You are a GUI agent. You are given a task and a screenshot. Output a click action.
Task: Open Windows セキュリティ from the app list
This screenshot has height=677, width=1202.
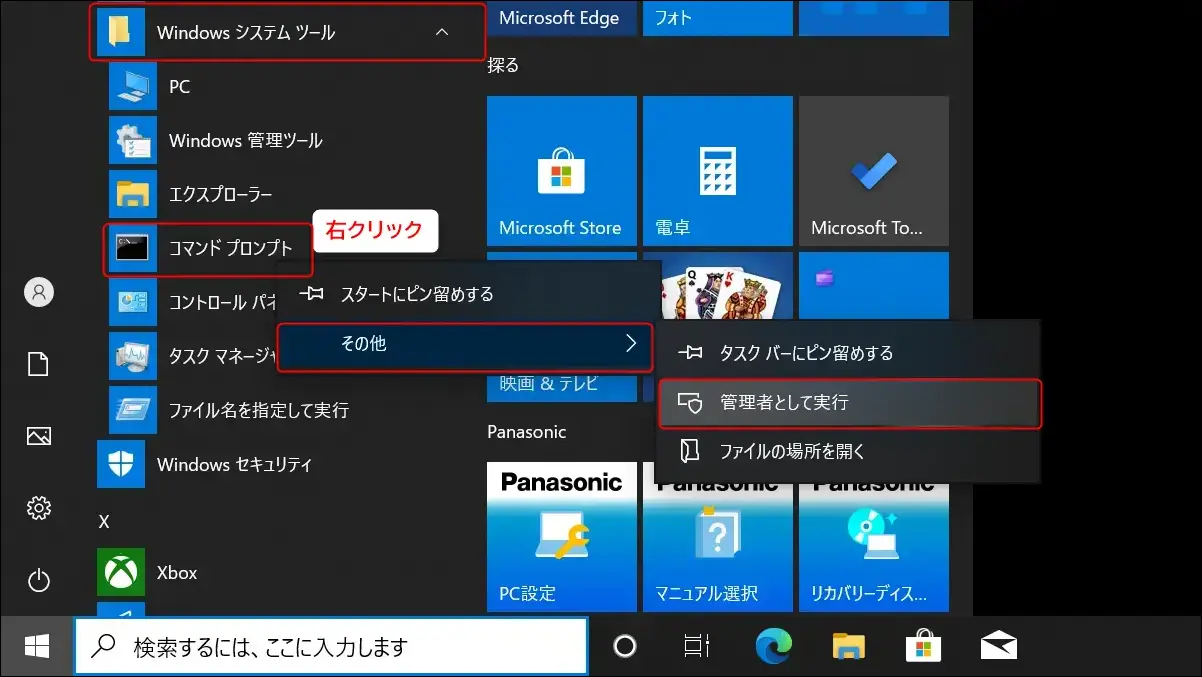coord(235,464)
